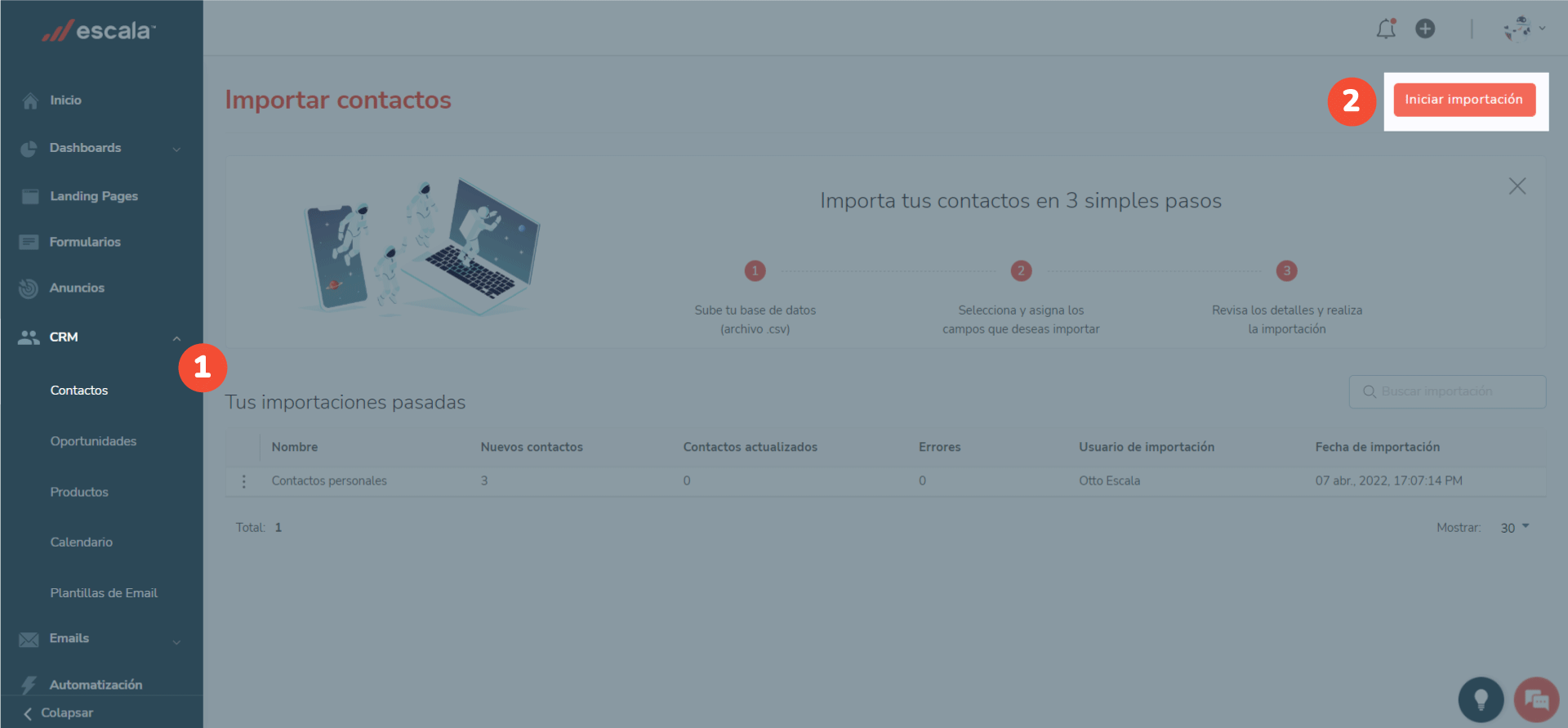This screenshot has width=1568, height=728.
Task: Open the lightbulb help icon
Action: [x=1481, y=699]
